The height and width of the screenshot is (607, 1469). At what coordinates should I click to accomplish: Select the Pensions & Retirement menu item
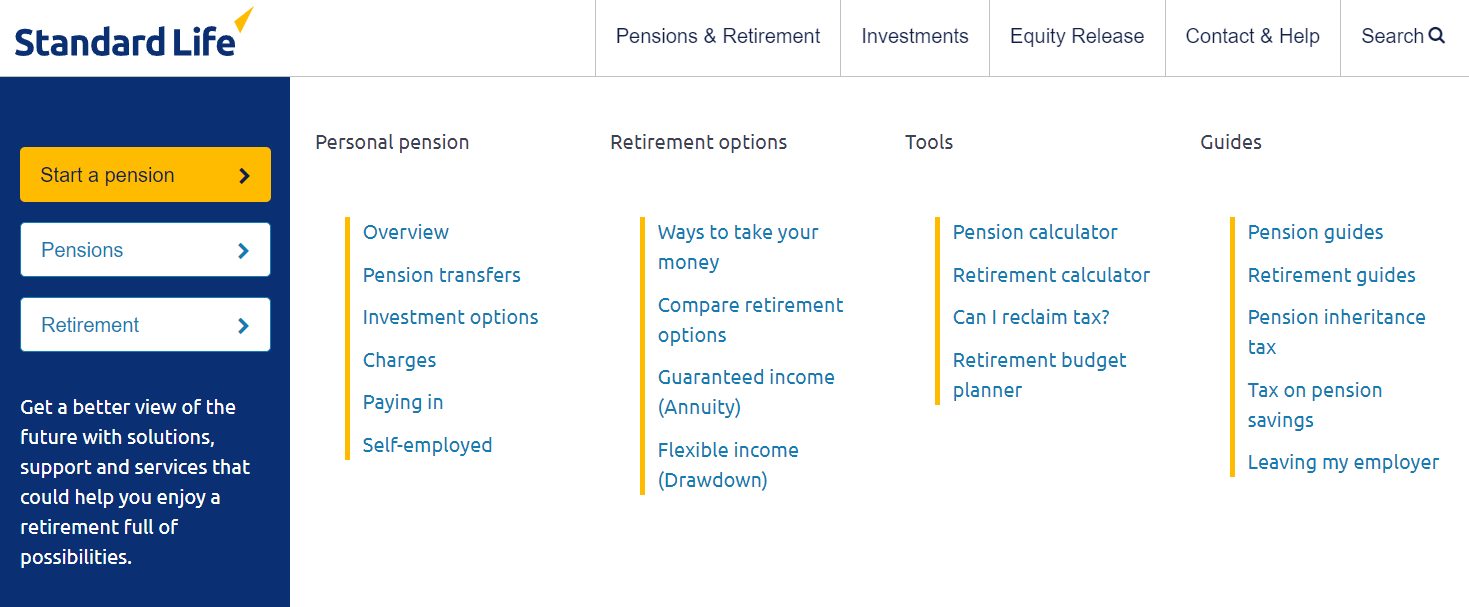[717, 36]
